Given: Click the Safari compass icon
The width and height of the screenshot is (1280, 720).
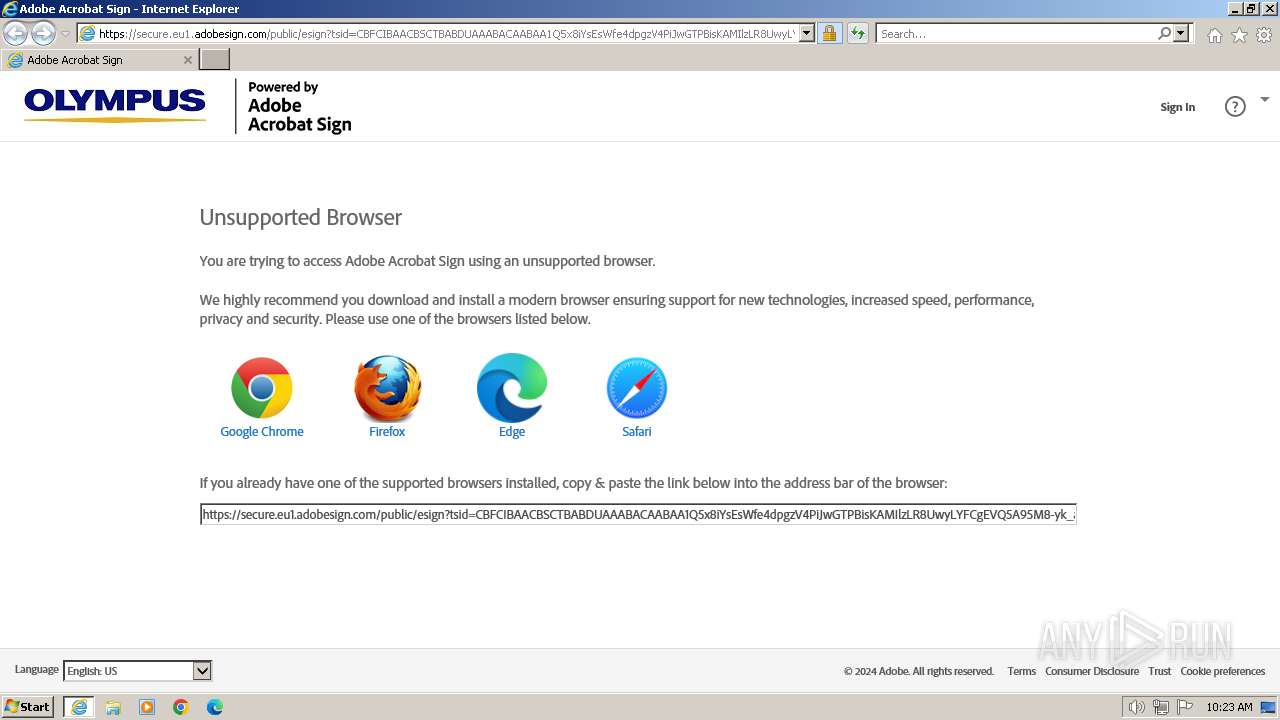Looking at the screenshot, I should pos(637,387).
